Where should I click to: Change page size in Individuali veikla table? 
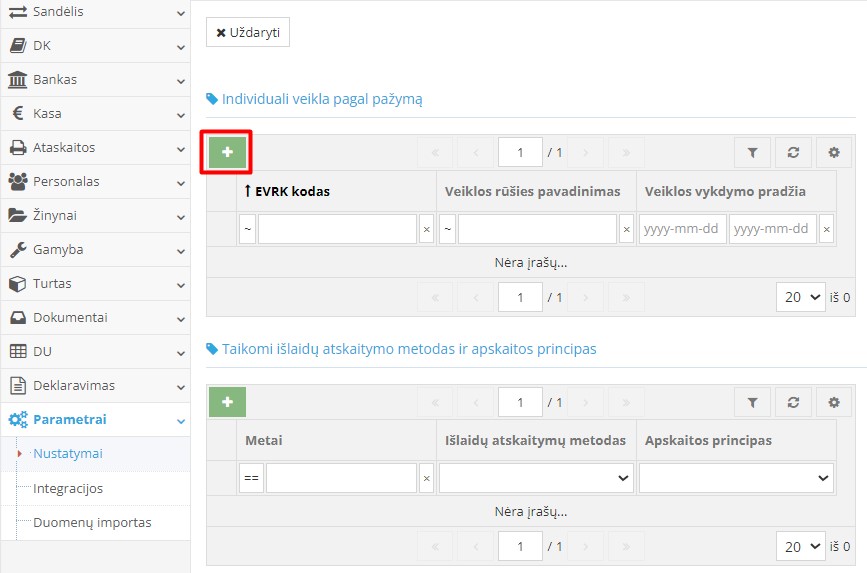tap(801, 298)
